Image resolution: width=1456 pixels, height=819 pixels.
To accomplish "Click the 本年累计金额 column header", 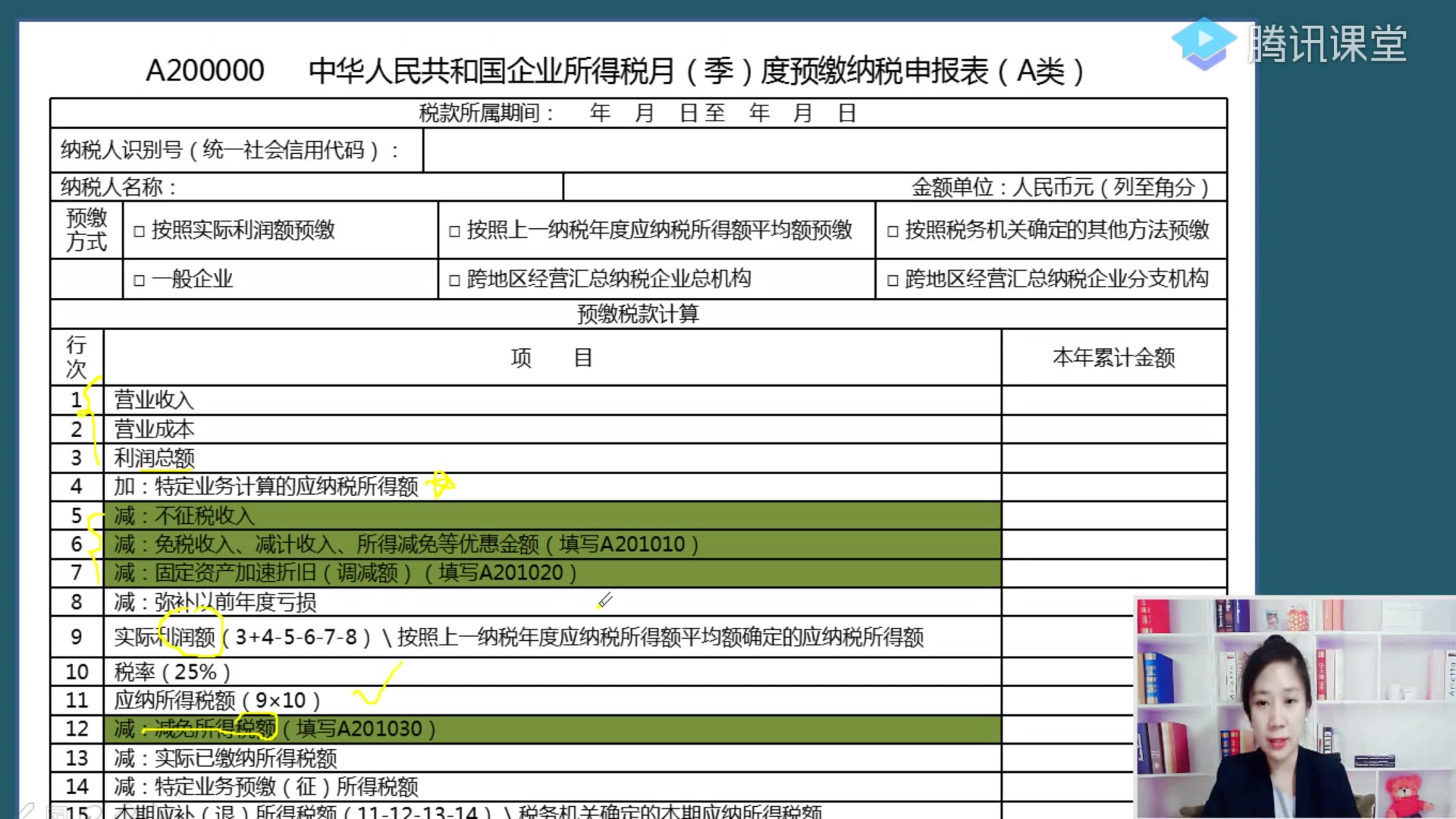I will click(1115, 357).
